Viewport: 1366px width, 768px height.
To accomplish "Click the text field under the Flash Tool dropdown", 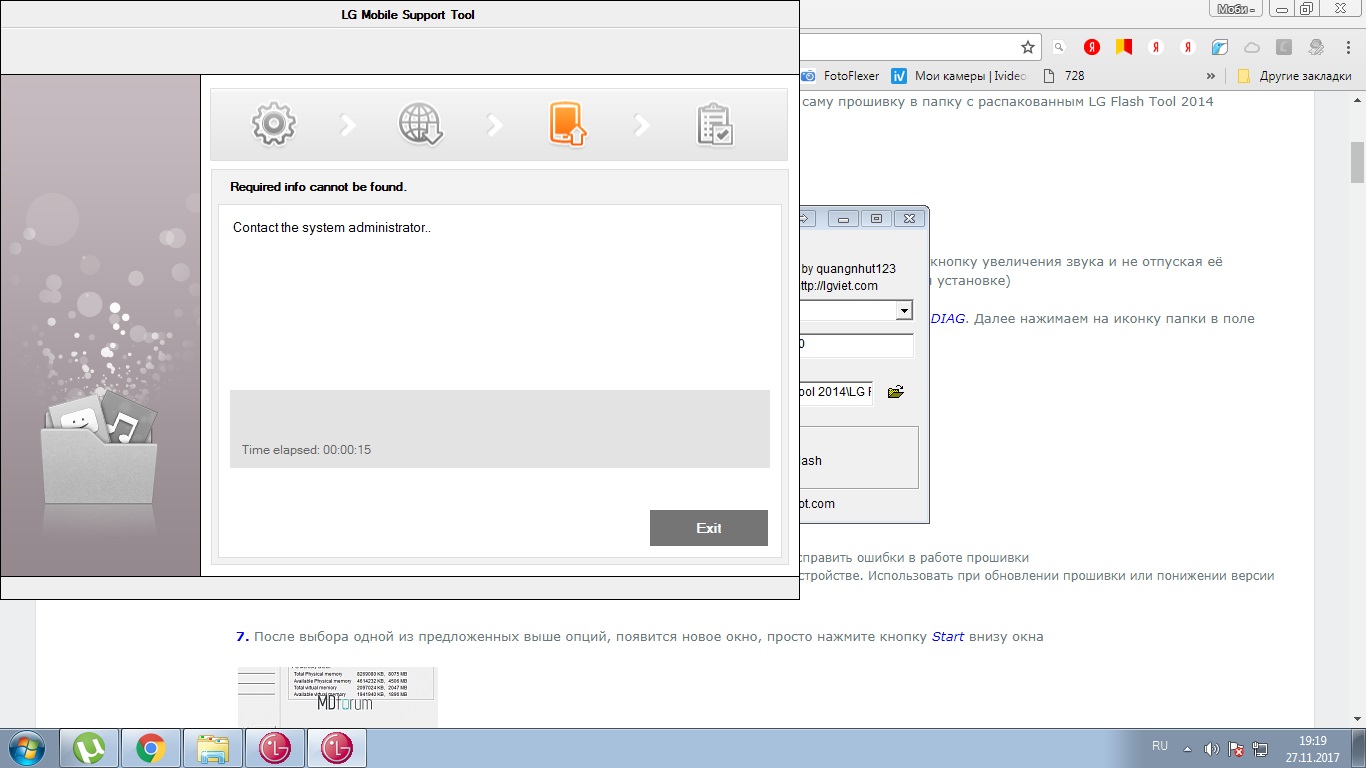I will click(856, 345).
